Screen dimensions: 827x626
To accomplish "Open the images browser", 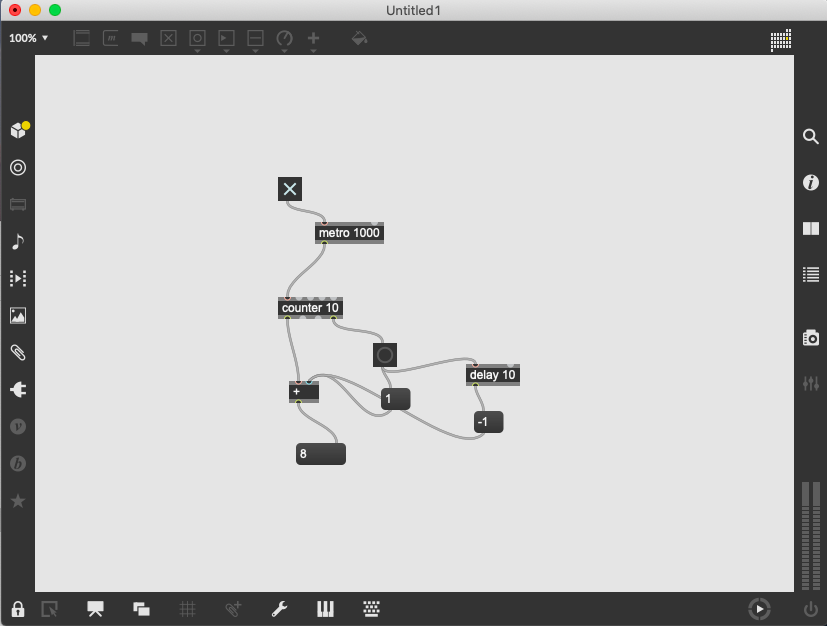I will [x=18, y=315].
